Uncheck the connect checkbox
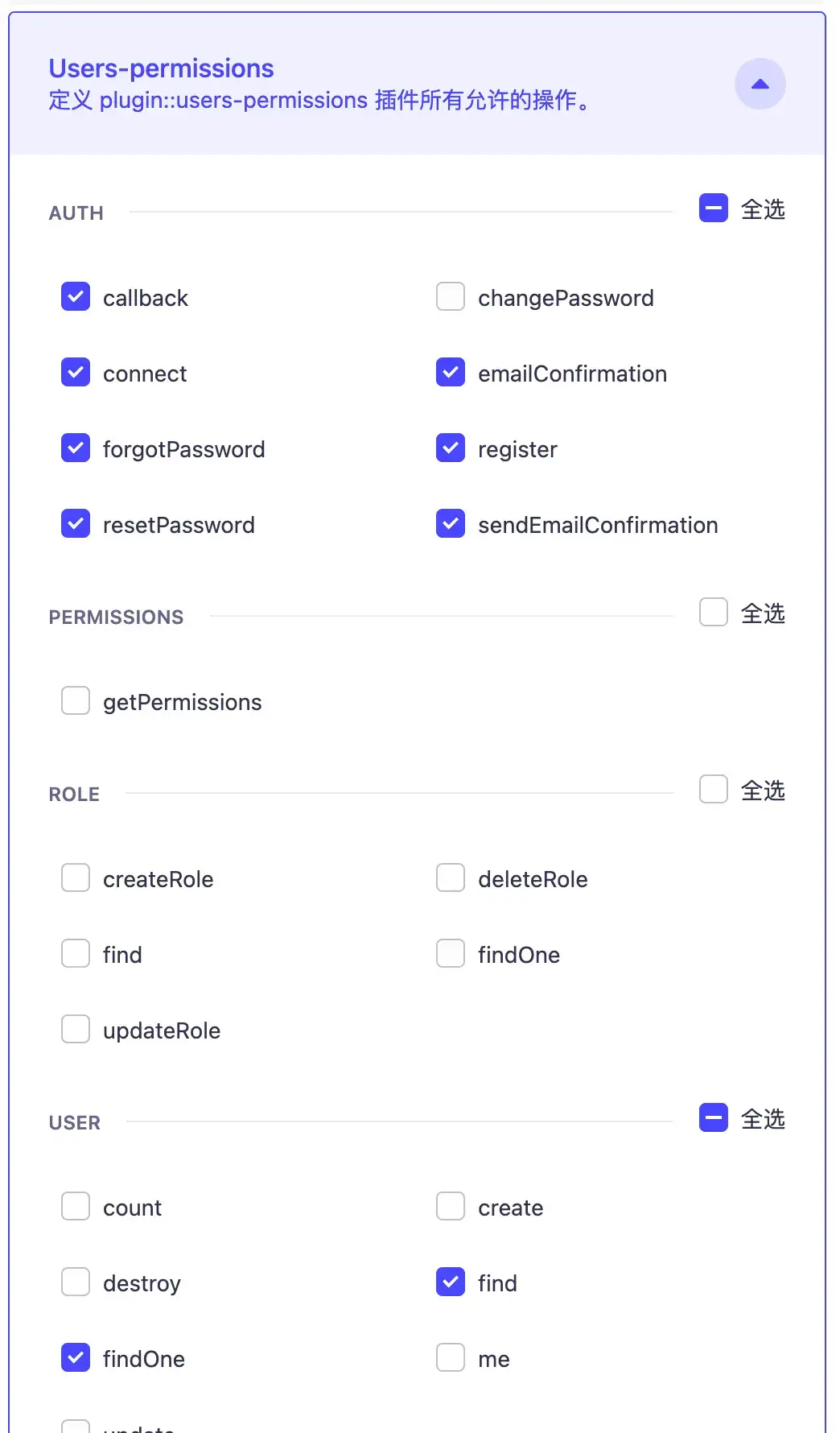840x1433 pixels. (76, 372)
